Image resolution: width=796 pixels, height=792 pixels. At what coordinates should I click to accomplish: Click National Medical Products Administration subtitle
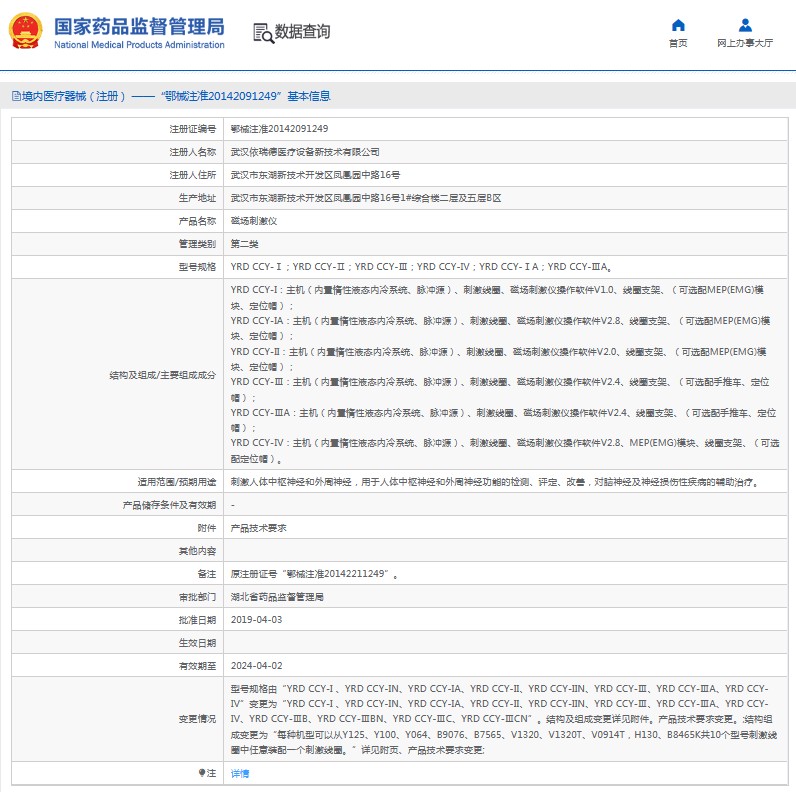tap(139, 45)
